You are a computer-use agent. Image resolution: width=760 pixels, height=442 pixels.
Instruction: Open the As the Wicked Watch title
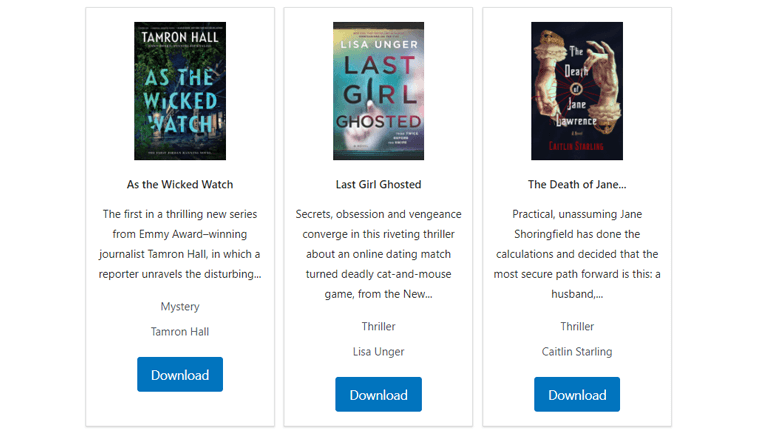click(x=180, y=185)
